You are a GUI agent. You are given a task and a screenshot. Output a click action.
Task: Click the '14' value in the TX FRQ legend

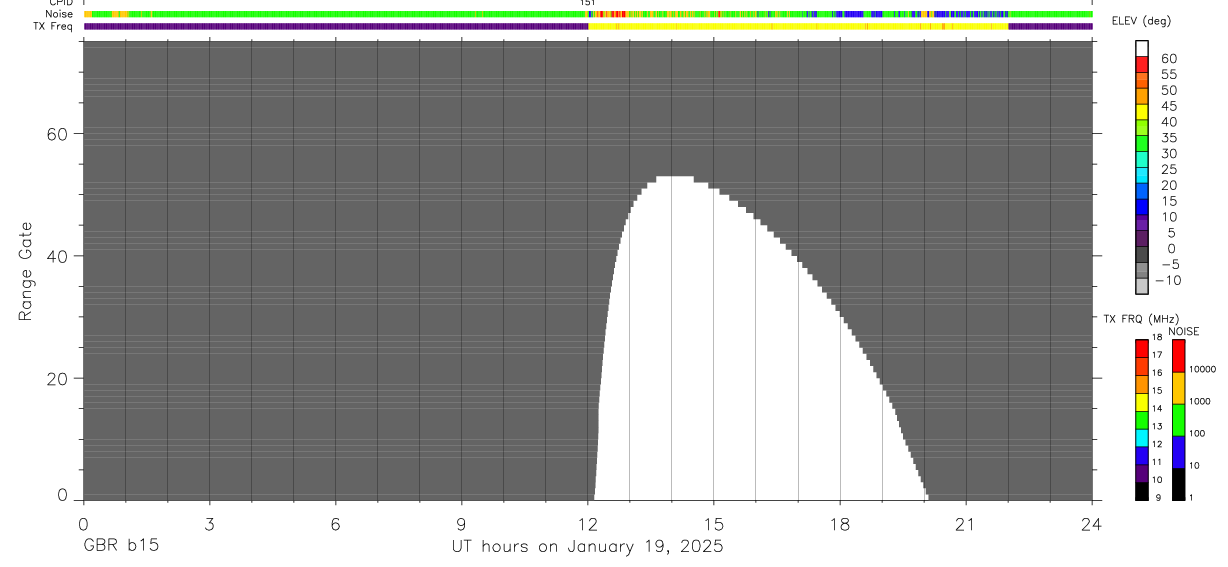pyautogui.click(x=1156, y=408)
